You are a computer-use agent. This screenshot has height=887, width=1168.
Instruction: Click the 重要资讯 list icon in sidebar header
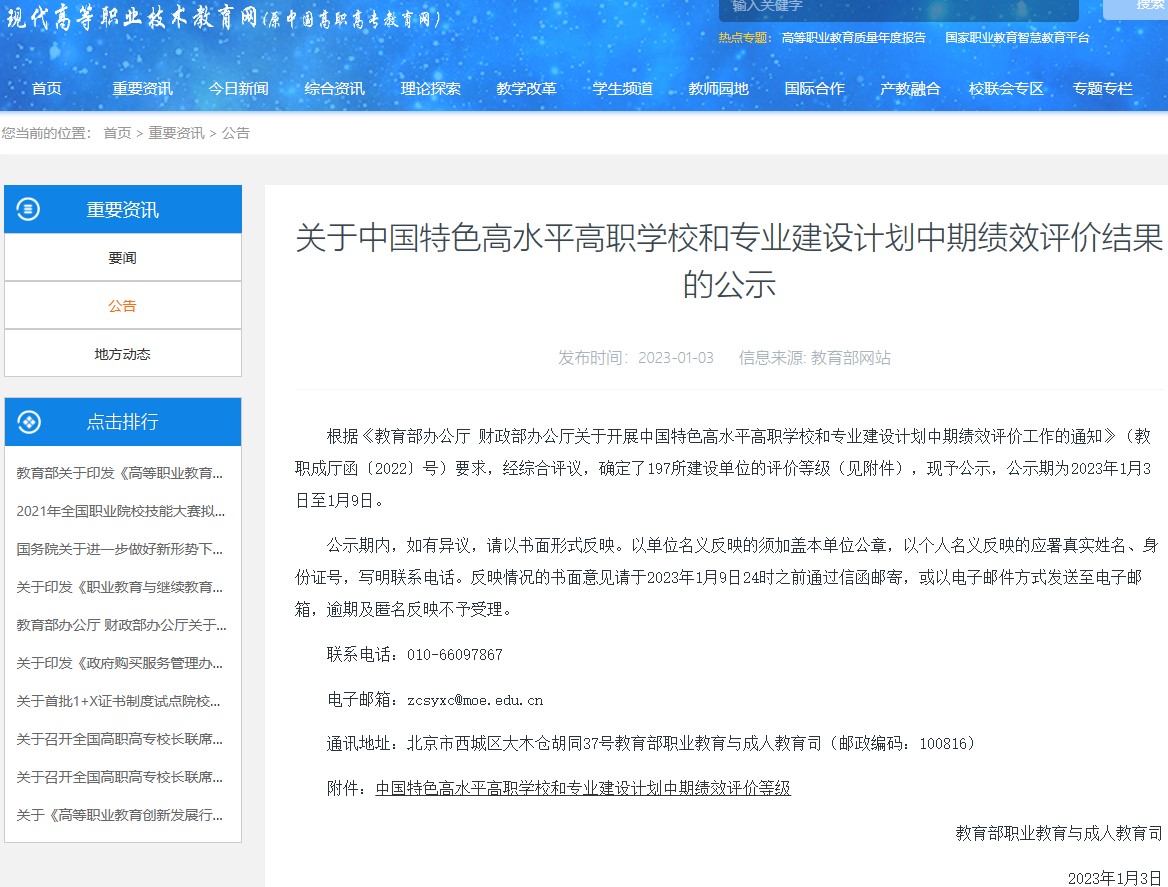click(30, 209)
